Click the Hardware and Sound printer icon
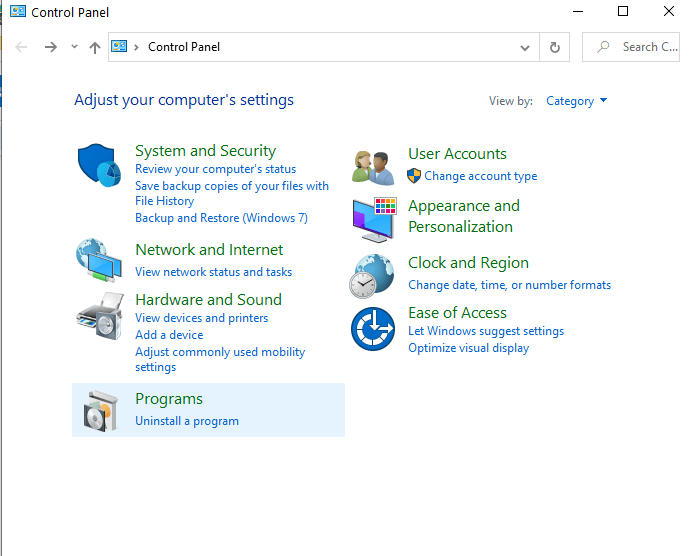The width and height of the screenshot is (691, 556). coord(98,317)
